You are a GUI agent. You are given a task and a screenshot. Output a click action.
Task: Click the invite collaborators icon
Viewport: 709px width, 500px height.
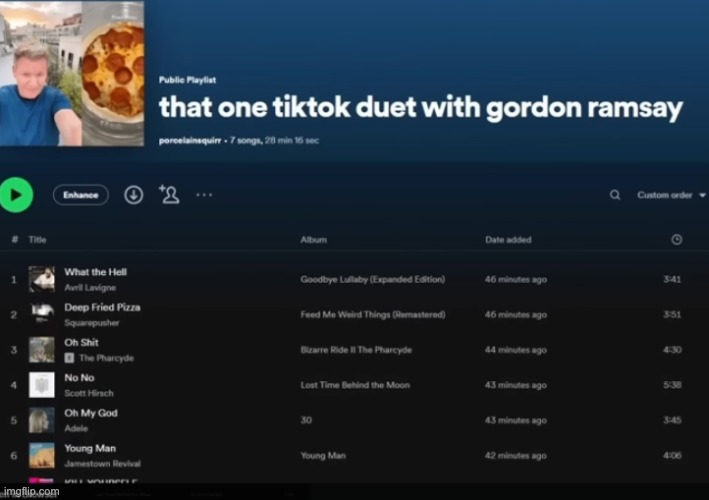pyautogui.click(x=169, y=195)
